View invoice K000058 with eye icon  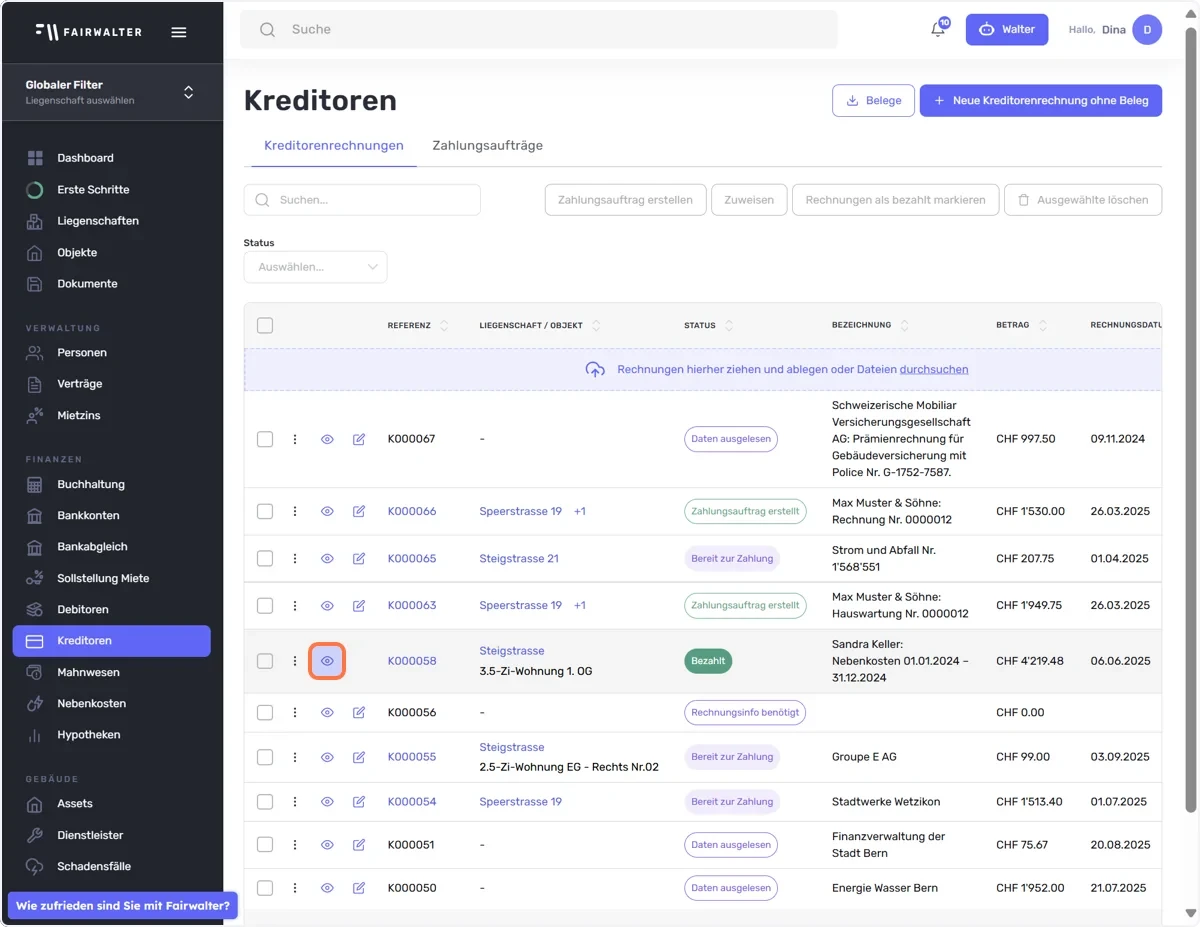coord(327,661)
